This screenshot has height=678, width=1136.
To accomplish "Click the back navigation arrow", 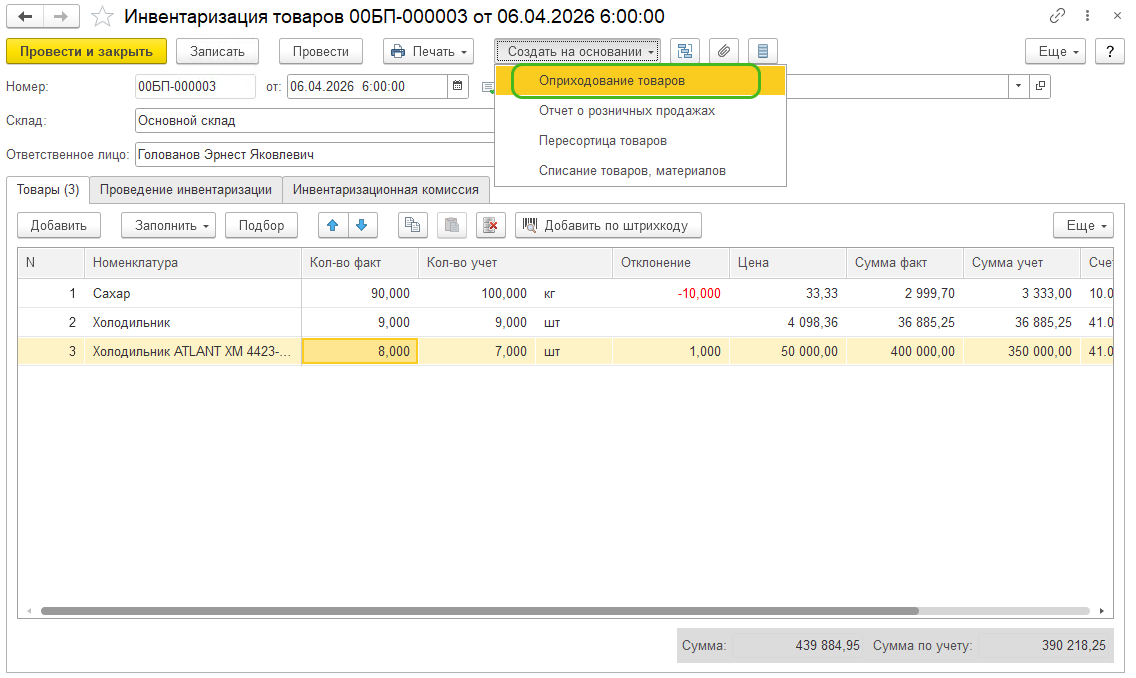I will 25,17.
